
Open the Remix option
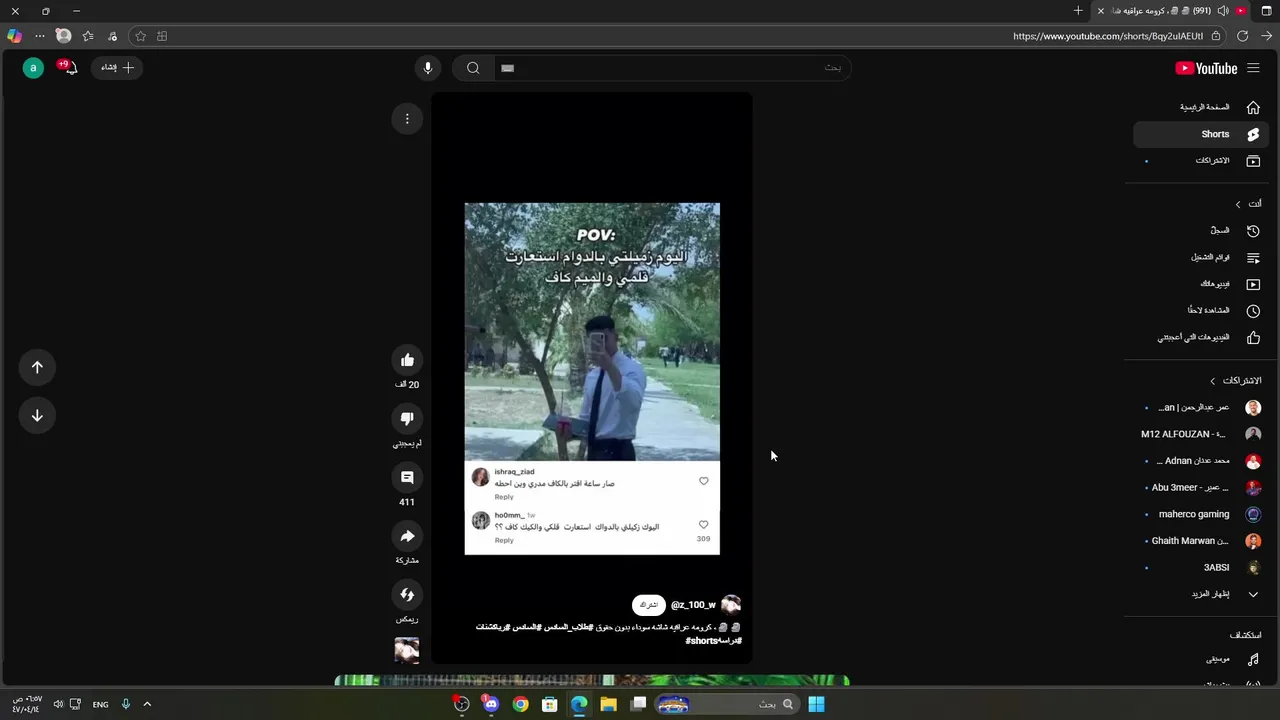(x=407, y=595)
